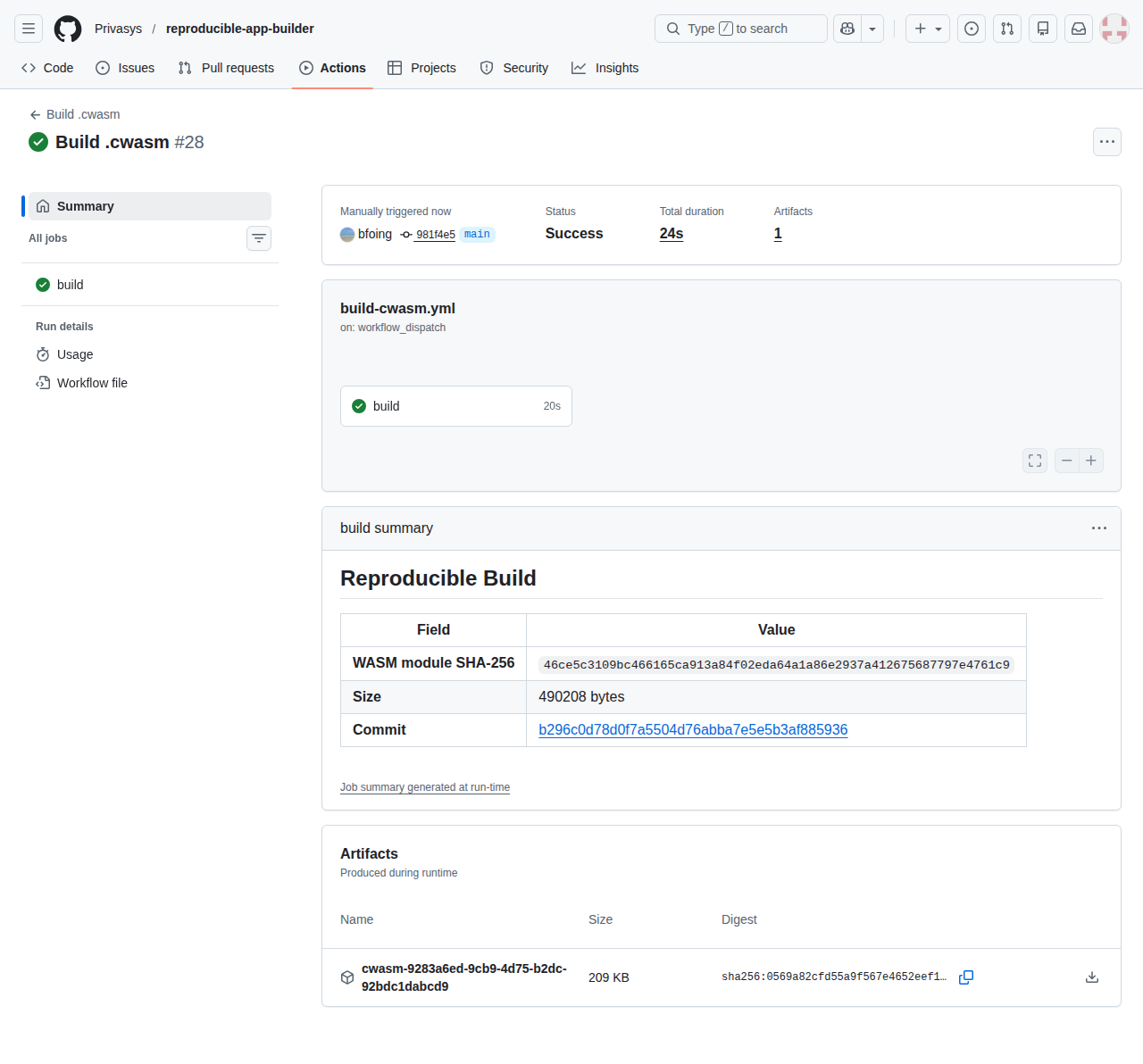Open the user avatar menu
The height and width of the screenshot is (1064, 1143).
point(1114,29)
